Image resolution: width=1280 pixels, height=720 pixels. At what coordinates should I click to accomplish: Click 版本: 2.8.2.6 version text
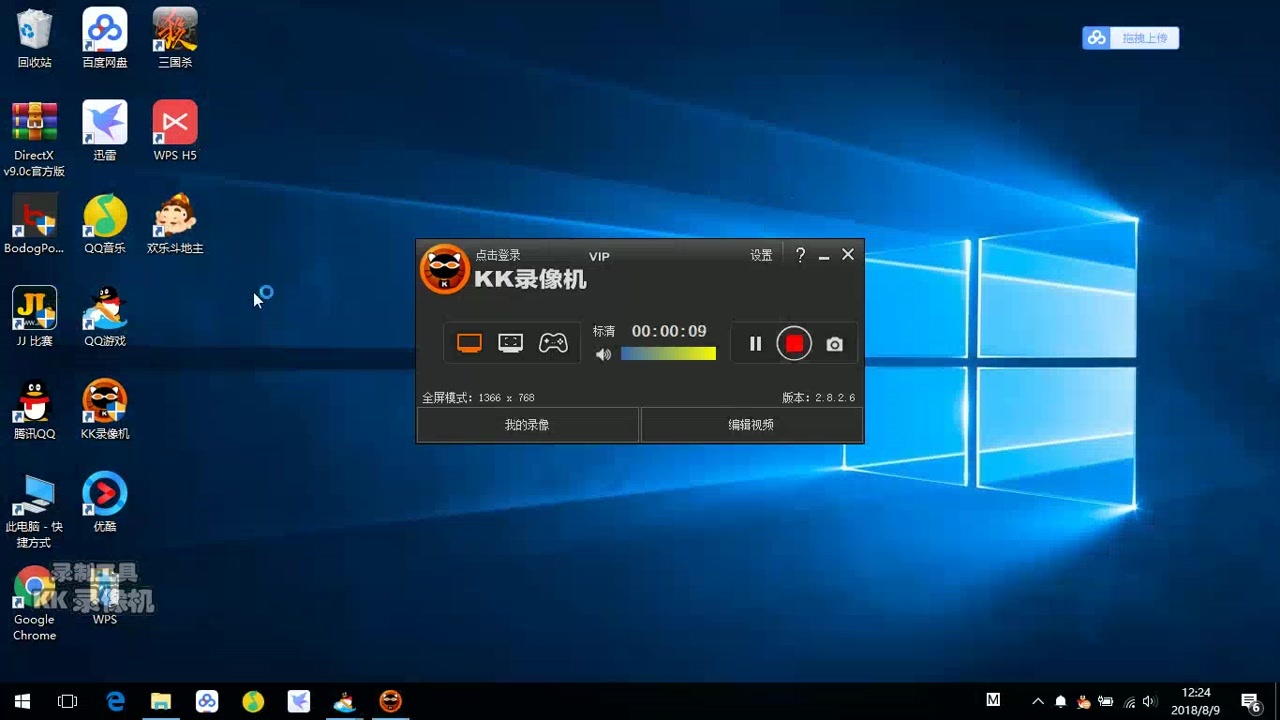click(818, 398)
